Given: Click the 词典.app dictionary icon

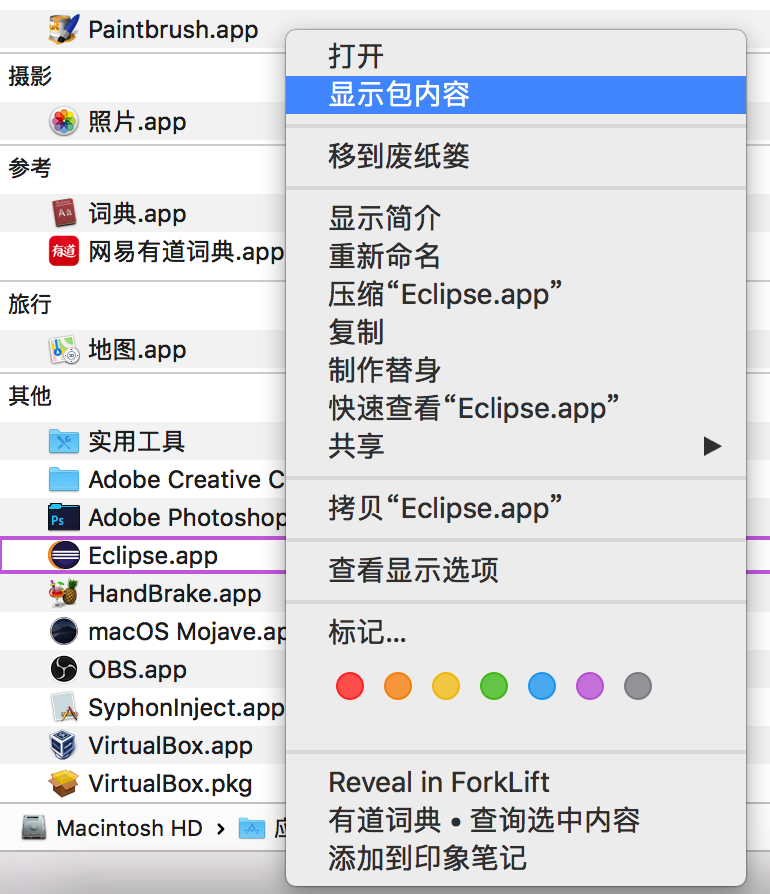Looking at the screenshot, I should [64, 213].
